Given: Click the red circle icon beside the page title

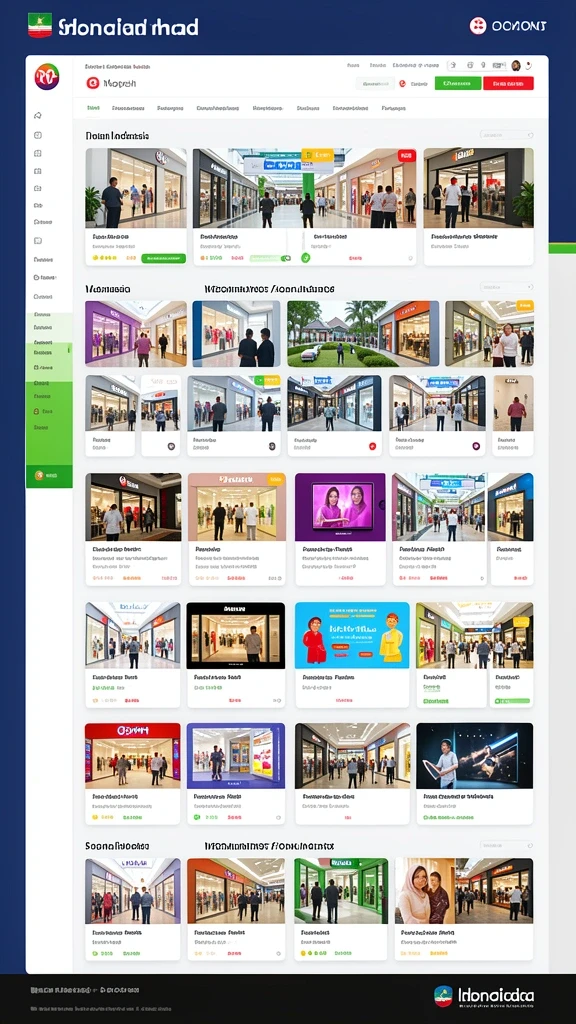Looking at the screenshot, I should [x=93, y=83].
